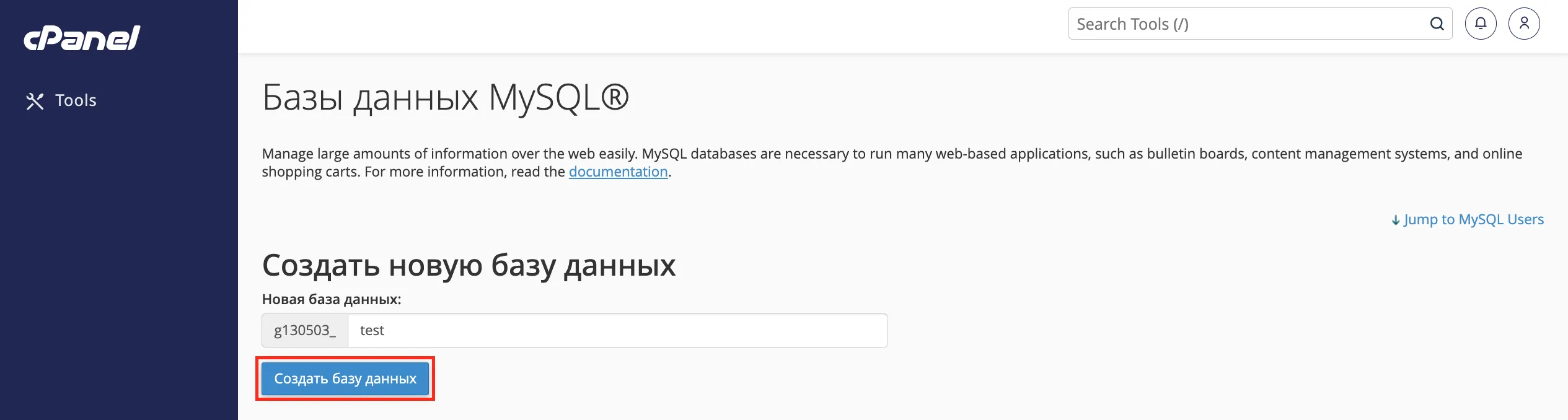The height and width of the screenshot is (420, 1568).
Task: Click the Новая база данных: field label
Action: (x=332, y=299)
